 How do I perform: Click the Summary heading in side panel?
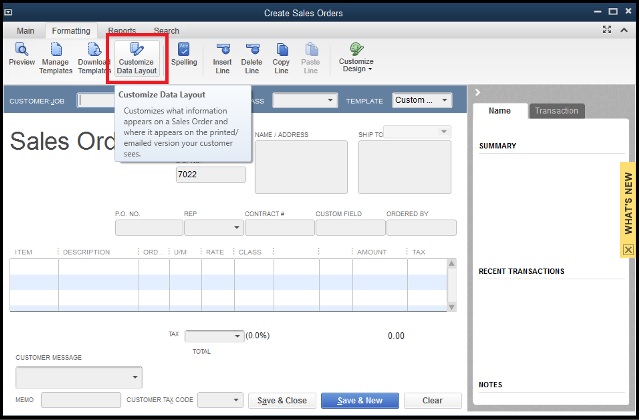tap(498, 146)
